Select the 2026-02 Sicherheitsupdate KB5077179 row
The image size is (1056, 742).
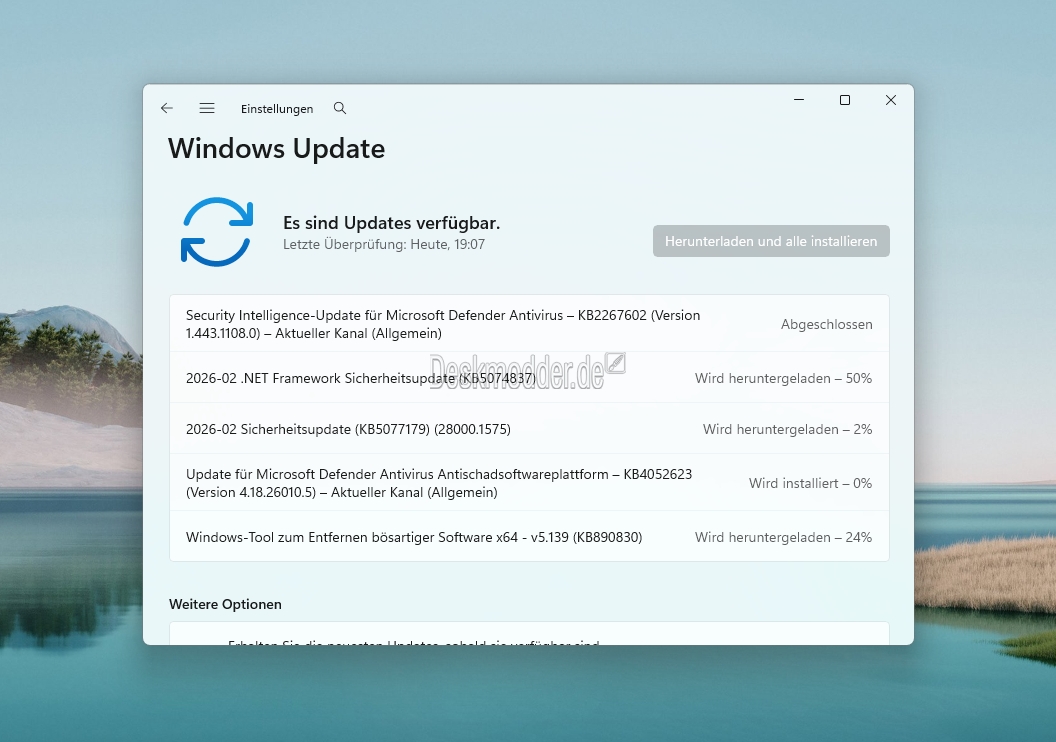coord(348,429)
